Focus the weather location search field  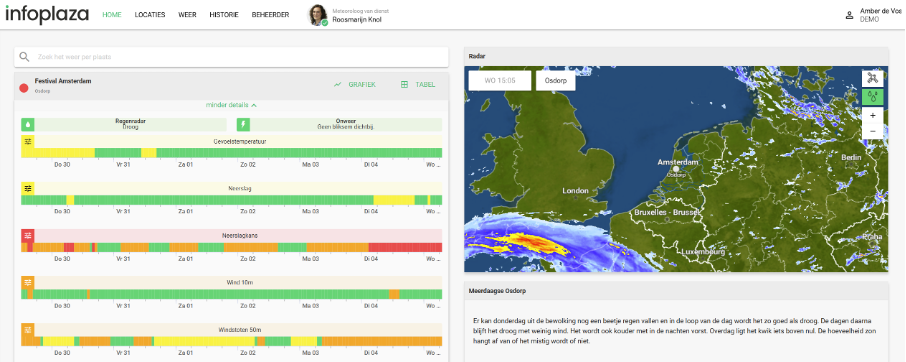(231, 57)
